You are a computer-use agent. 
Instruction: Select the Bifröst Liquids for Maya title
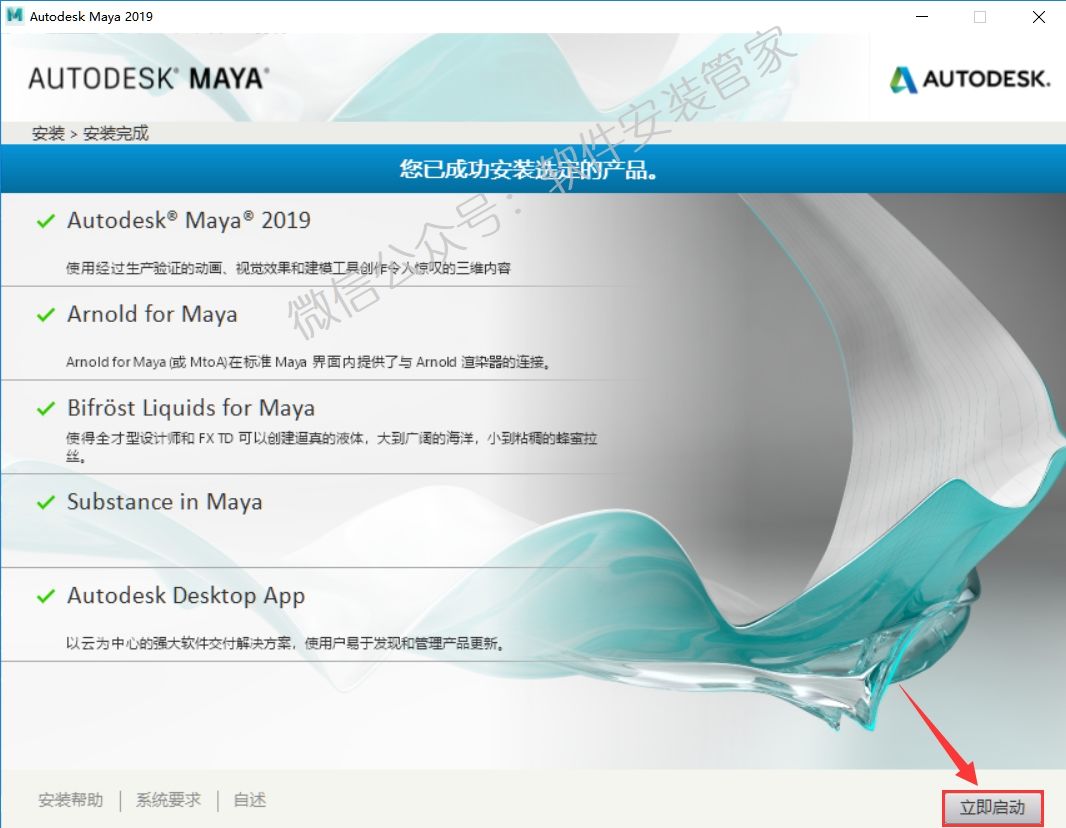191,408
